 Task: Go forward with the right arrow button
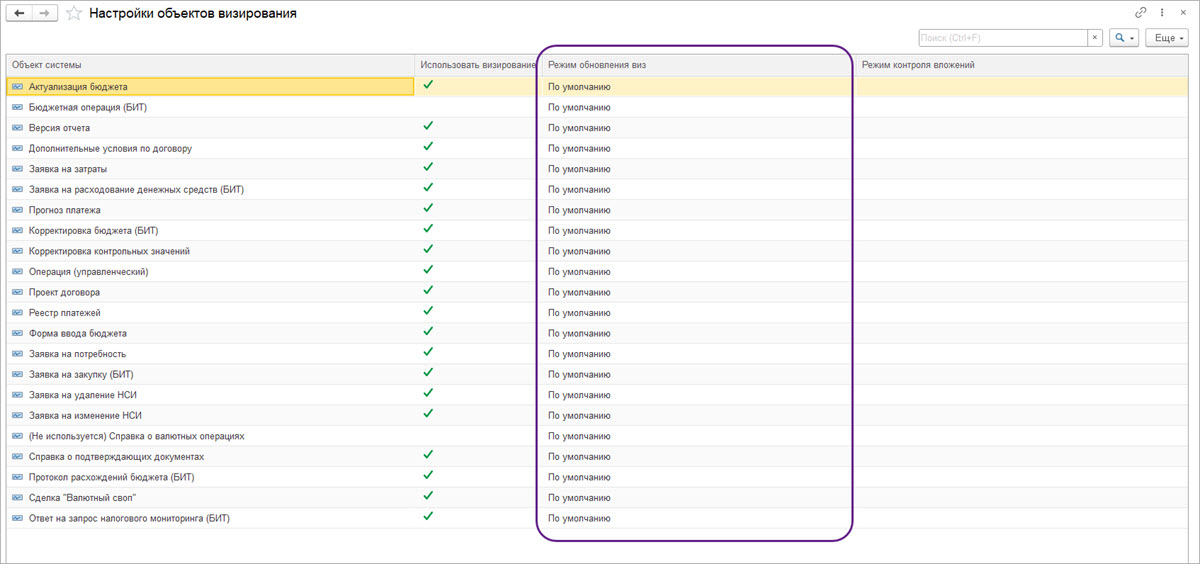(x=44, y=13)
